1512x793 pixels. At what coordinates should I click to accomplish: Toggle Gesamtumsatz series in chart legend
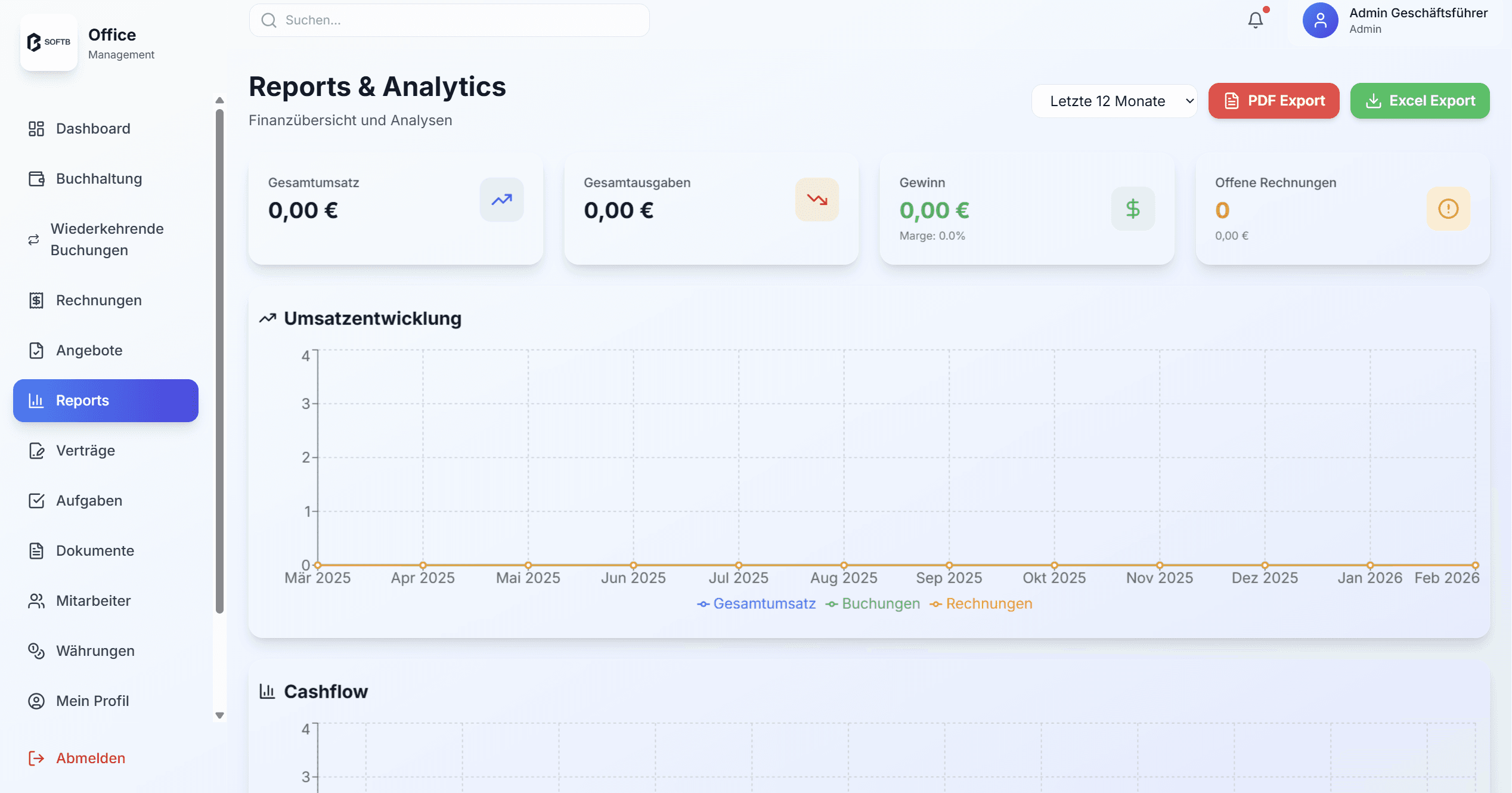[756, 603]
